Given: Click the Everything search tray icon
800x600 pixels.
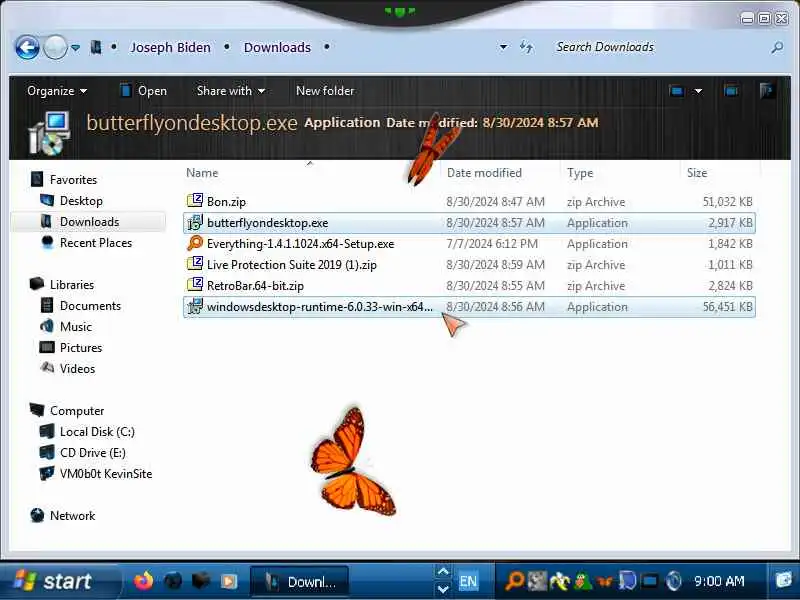Looking at the screenshot, I should point(514,581).
